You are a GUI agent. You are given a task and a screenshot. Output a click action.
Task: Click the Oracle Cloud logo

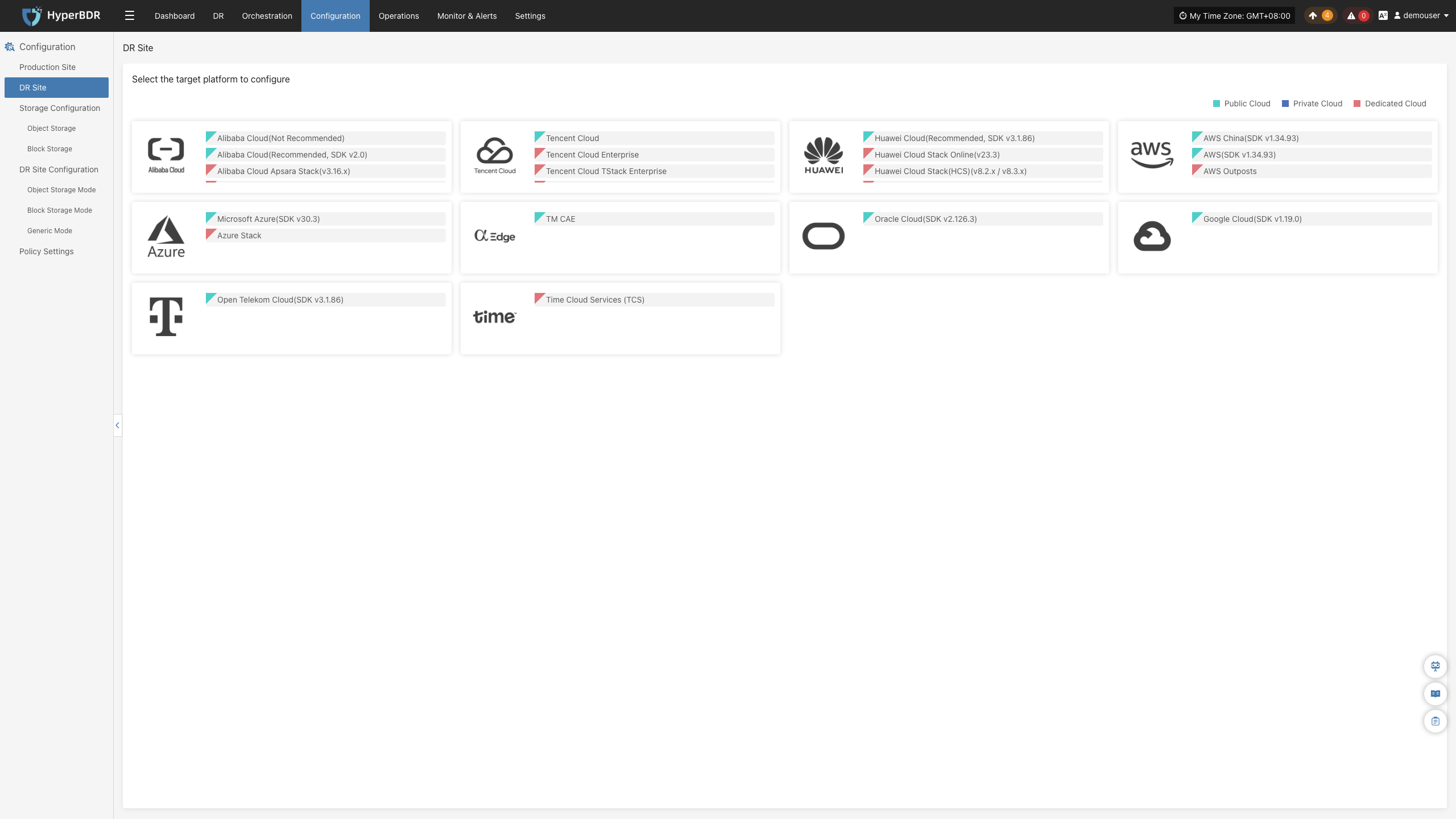click(824, 236)
